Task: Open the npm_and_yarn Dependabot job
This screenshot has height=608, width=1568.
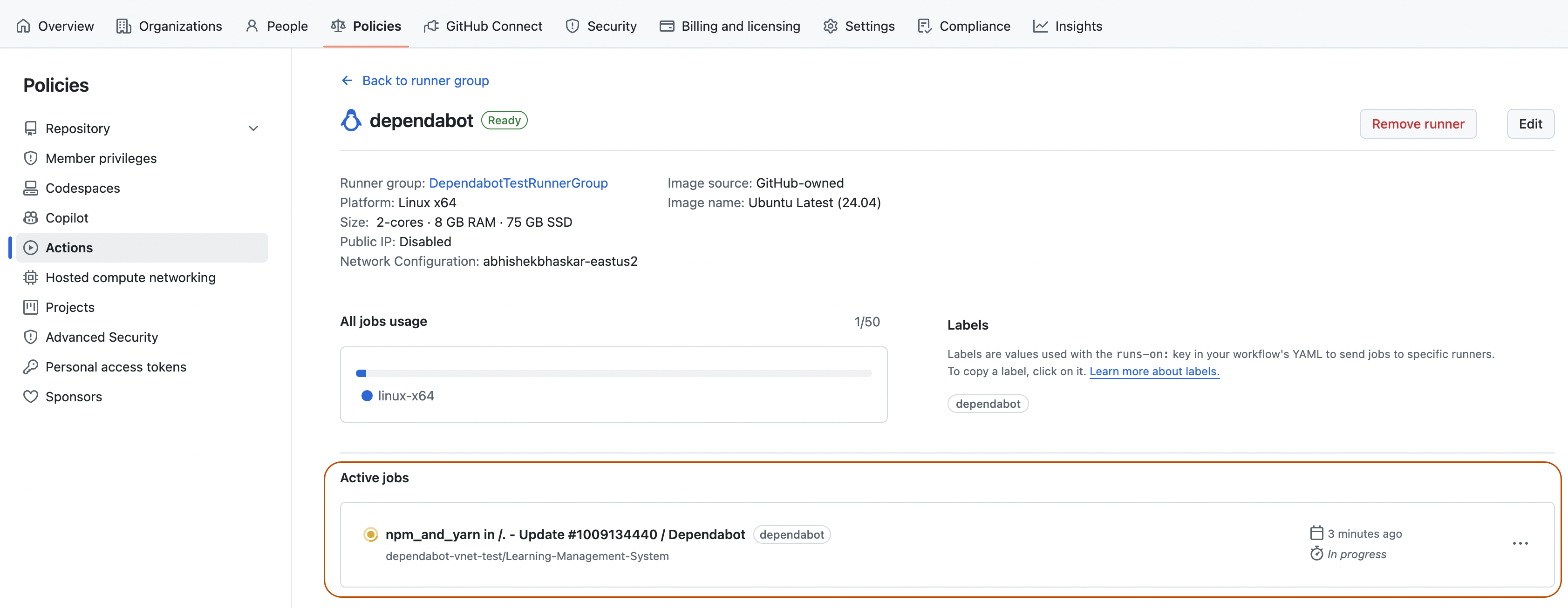Action: pyautogui.click(x=565, y=534)
